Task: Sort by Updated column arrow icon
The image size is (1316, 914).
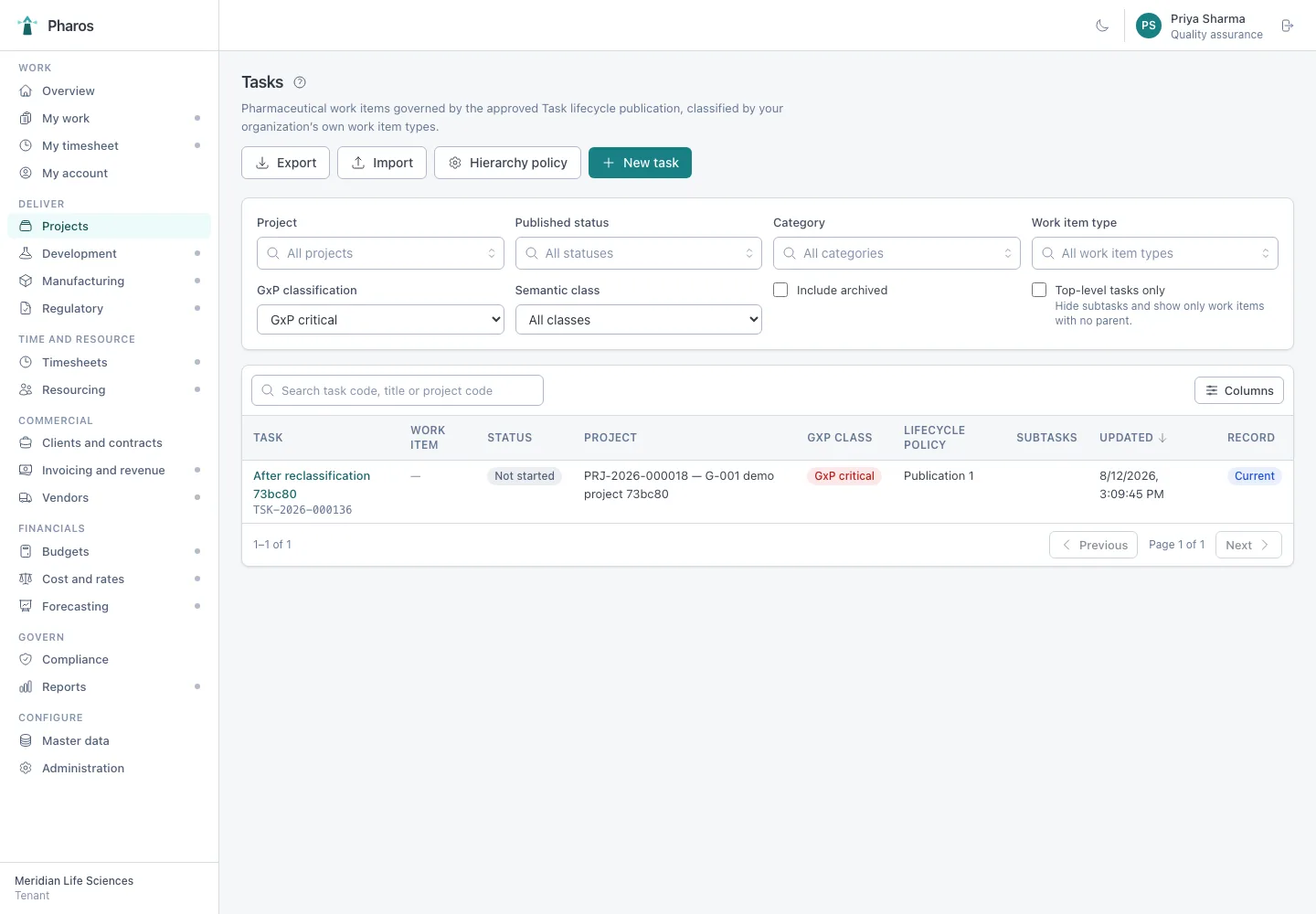Action: (x=1162, y=438)
